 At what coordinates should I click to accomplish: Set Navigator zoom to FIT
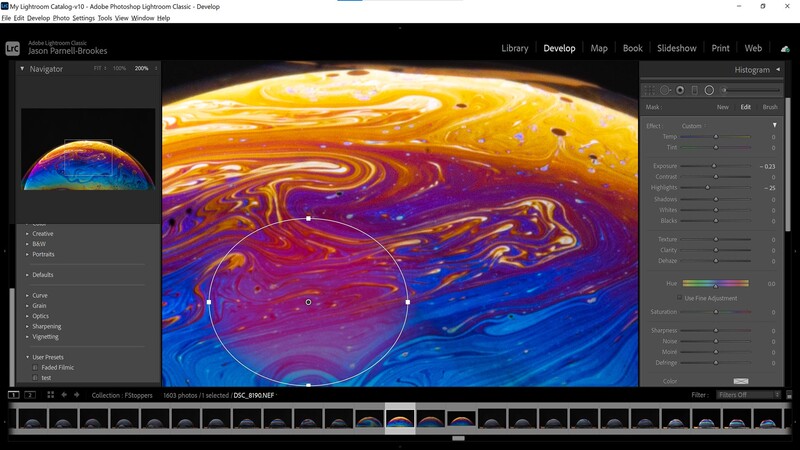click(x=97, y=68)
